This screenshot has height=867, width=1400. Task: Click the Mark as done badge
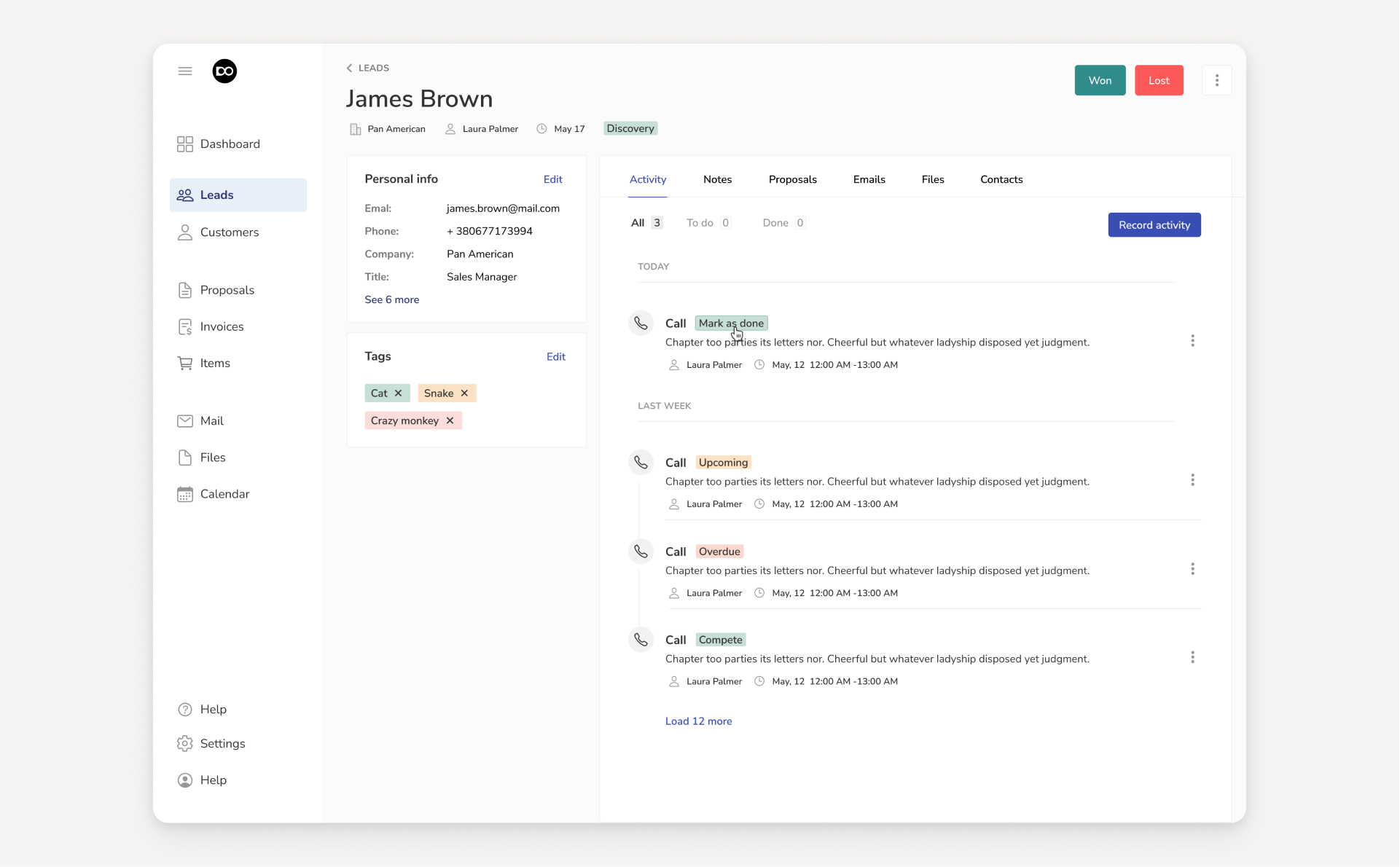[731, 323]
